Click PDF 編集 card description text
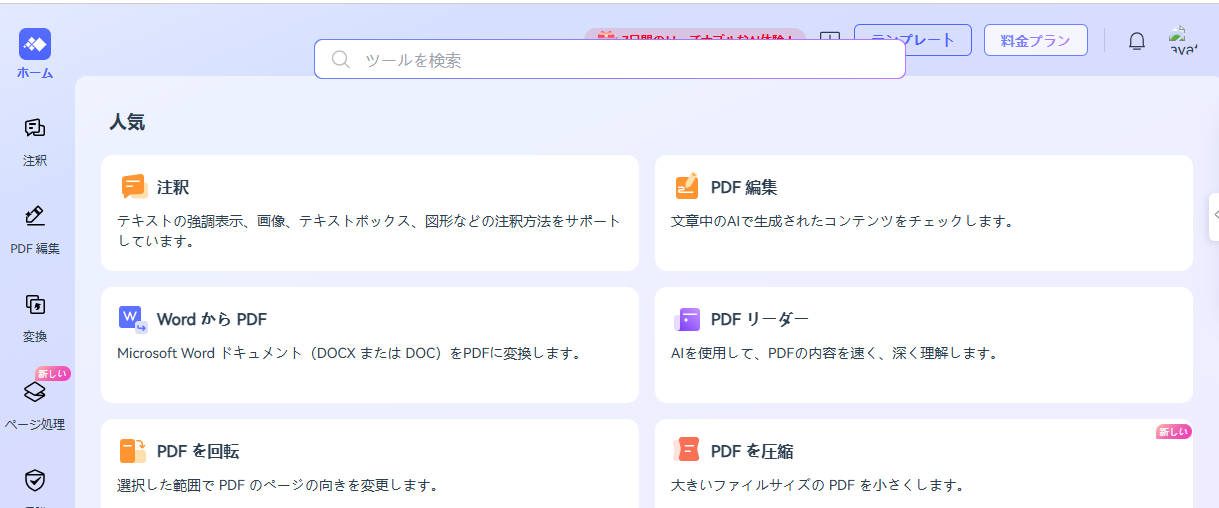1219x508 pixels. (842, 221)
